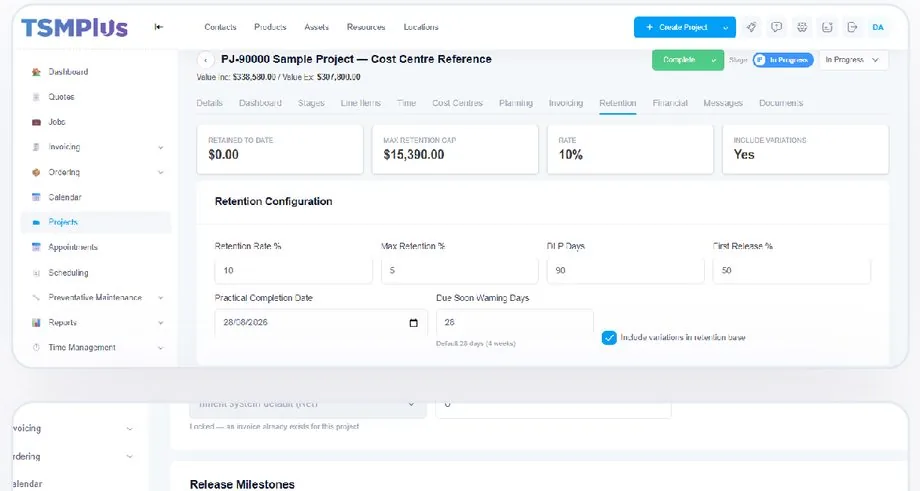920x491 pixels.
Task: Click the Reports sidebar icon
Action: 36,323
